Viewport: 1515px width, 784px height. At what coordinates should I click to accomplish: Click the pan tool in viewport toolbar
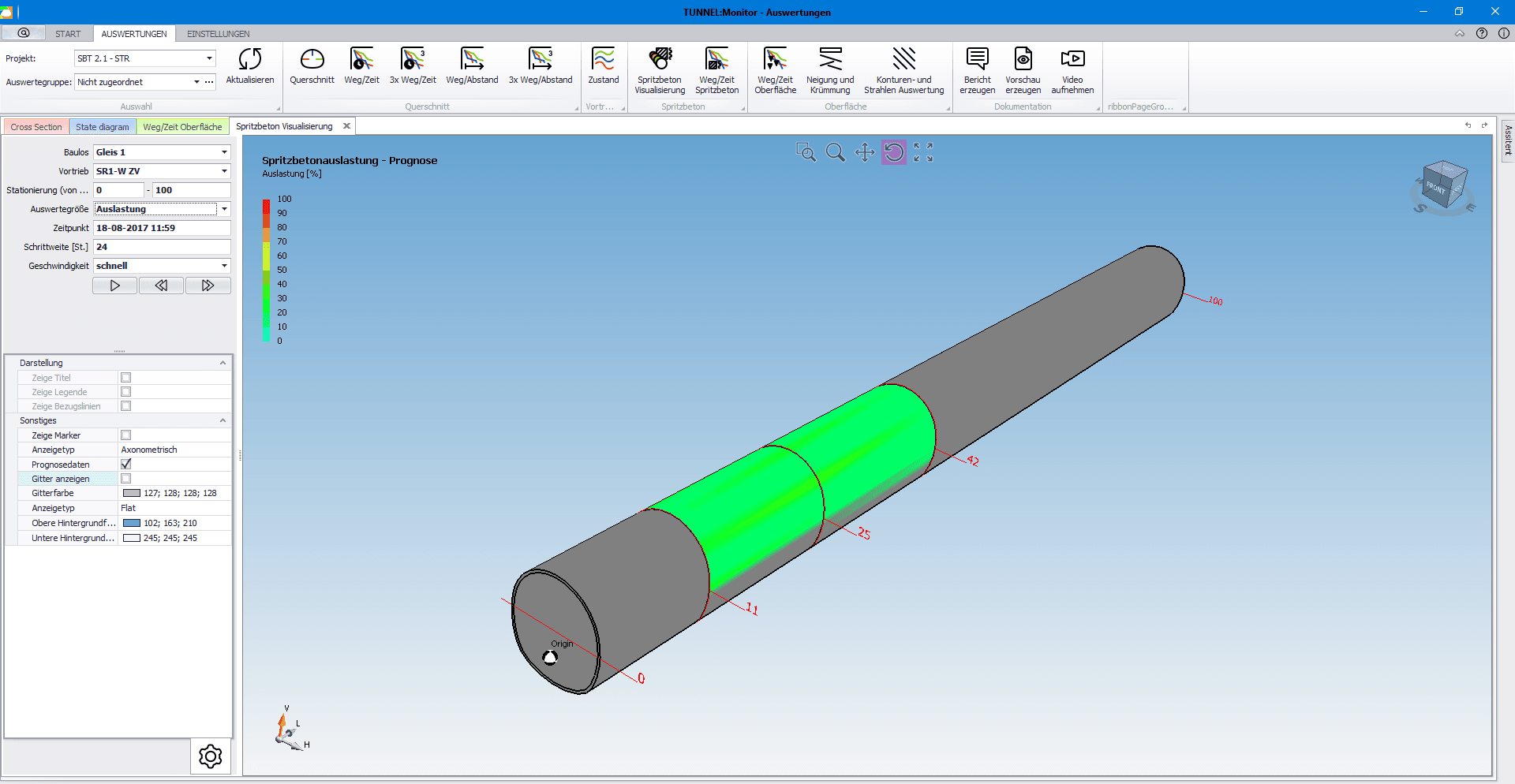click(865, 152)
